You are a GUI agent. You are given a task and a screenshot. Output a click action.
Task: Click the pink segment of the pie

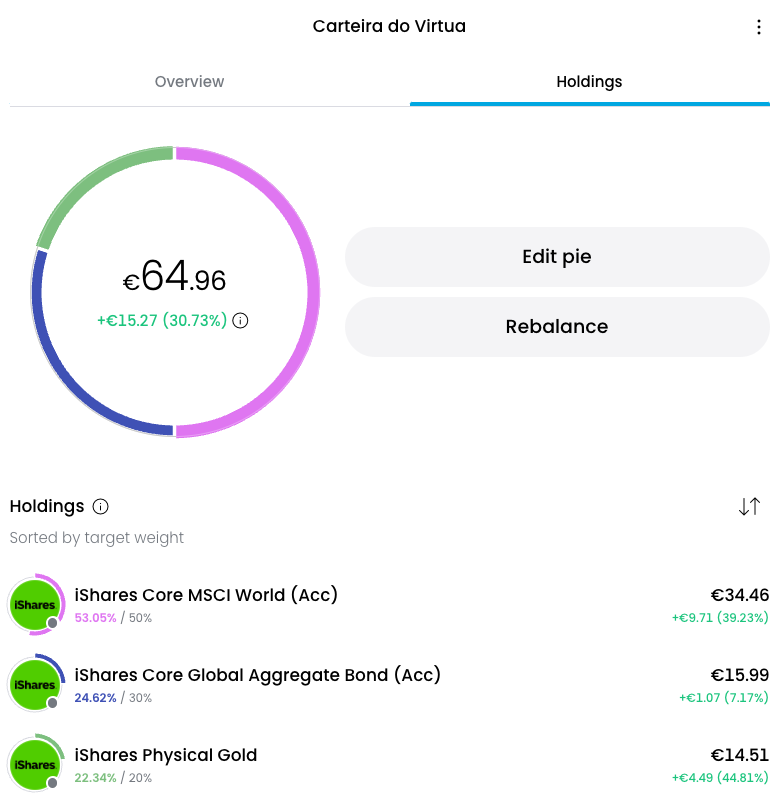[313, 292]
